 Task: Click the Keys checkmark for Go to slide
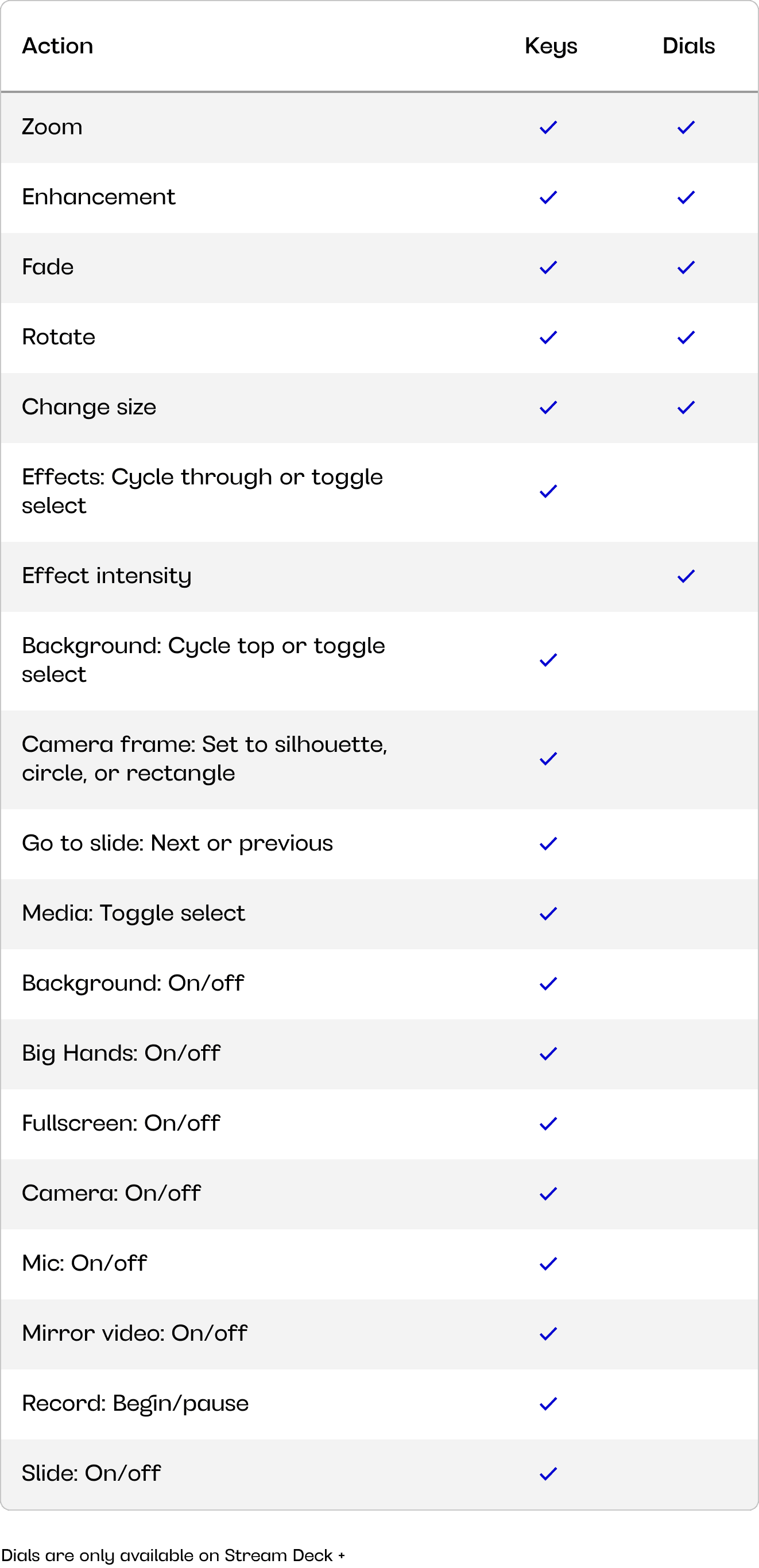click(x=548, y=844)
